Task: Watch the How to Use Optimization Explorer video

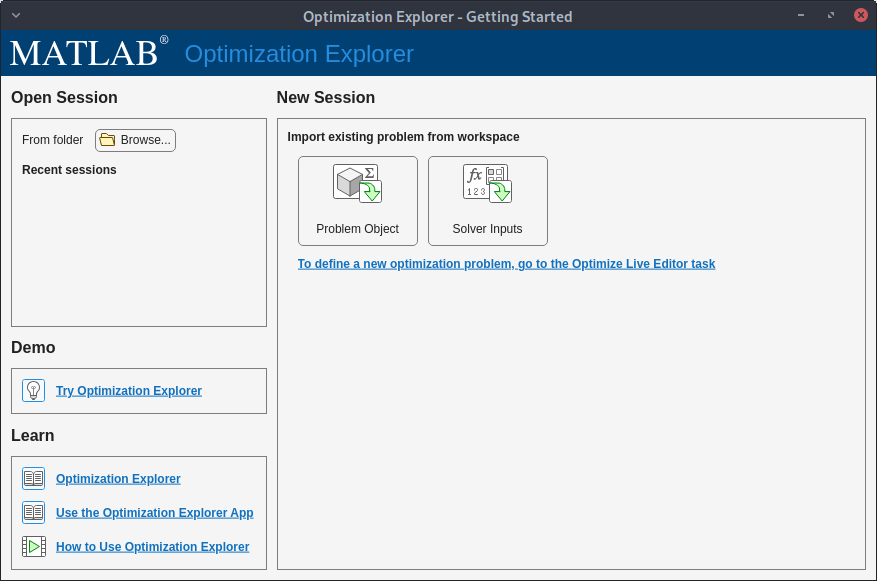Action: point(152,546)
